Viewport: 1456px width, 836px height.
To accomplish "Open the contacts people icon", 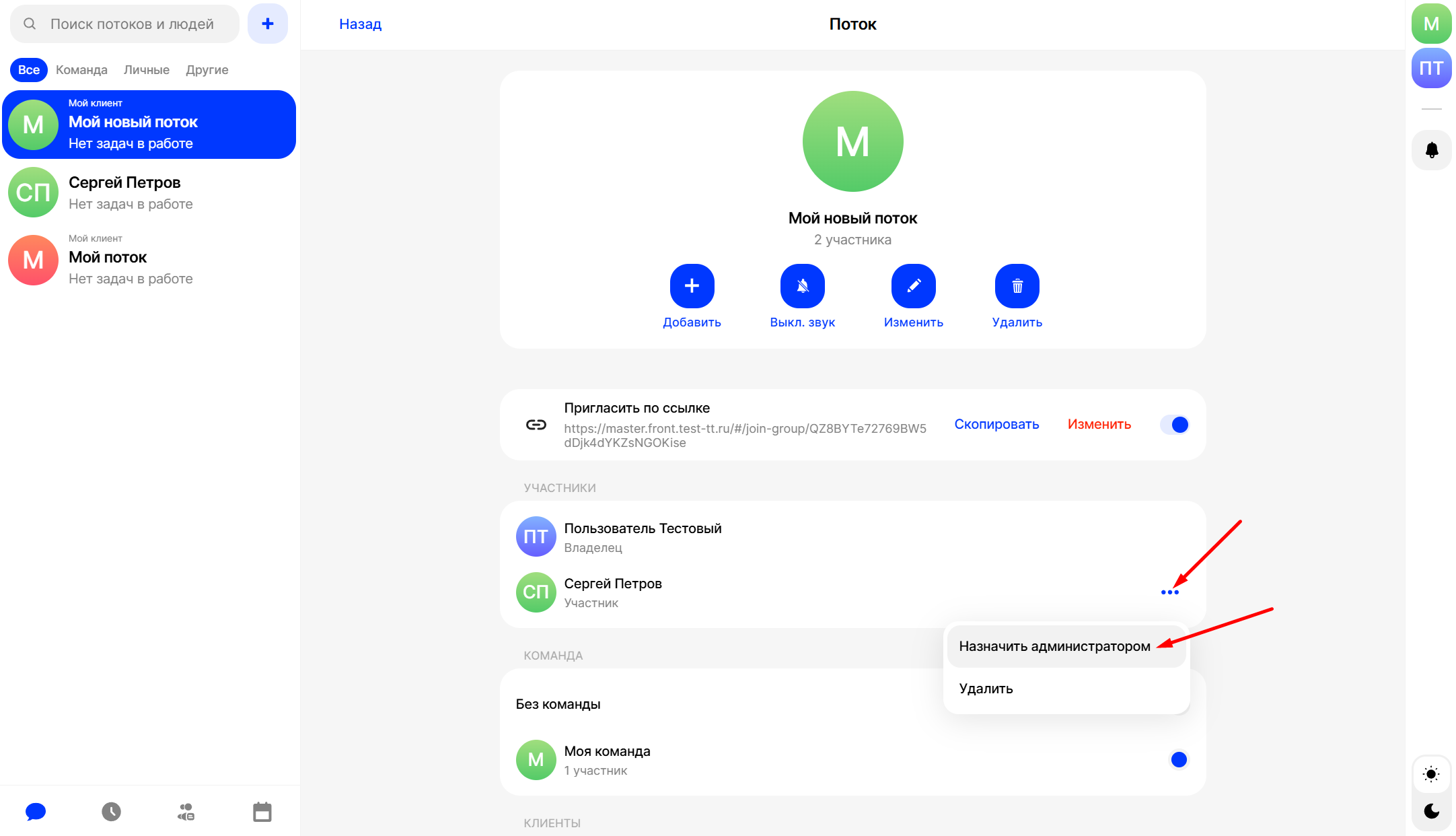I will tap(186, 812).
